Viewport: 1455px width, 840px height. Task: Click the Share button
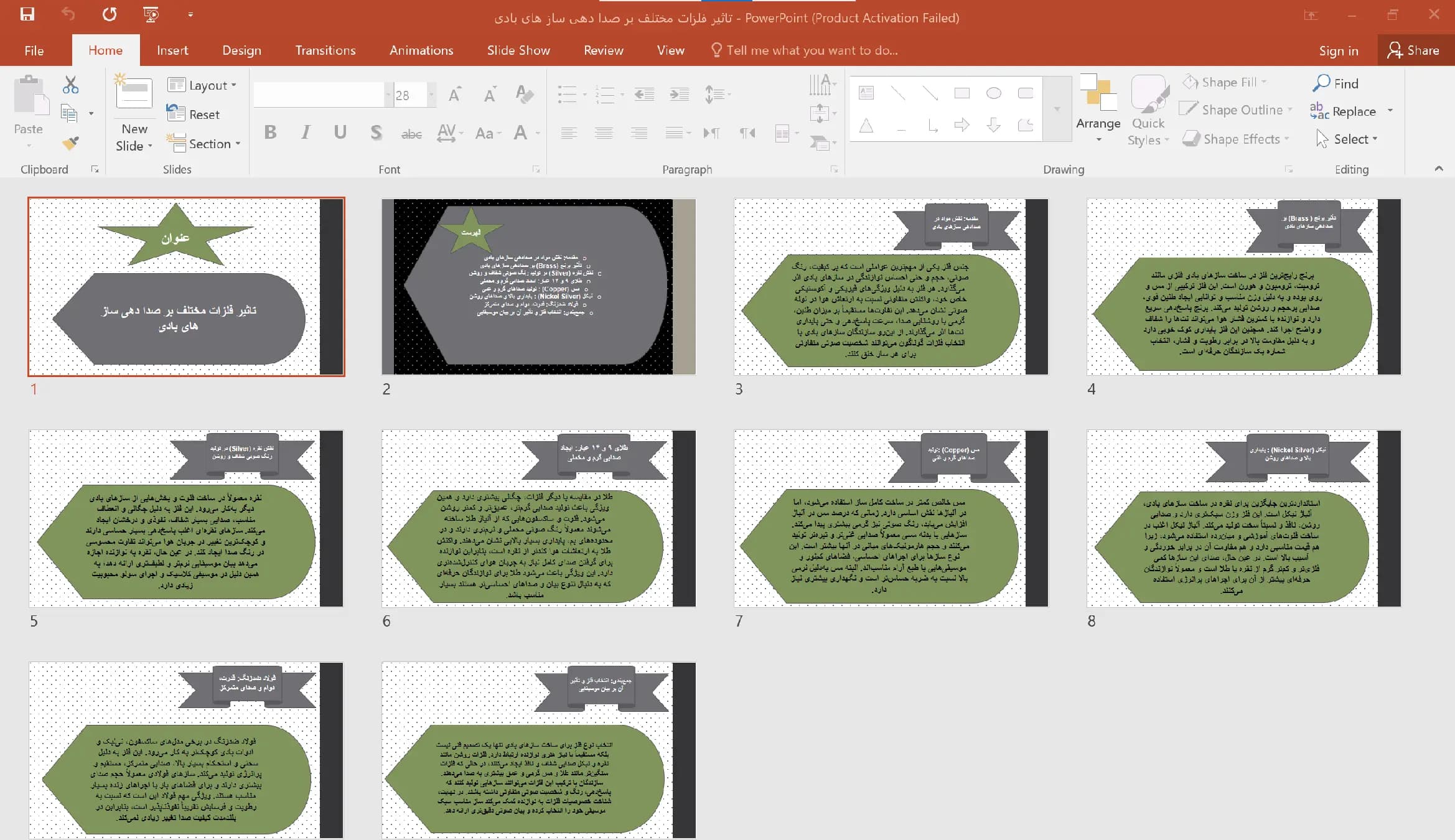(x=1414, y=50)
